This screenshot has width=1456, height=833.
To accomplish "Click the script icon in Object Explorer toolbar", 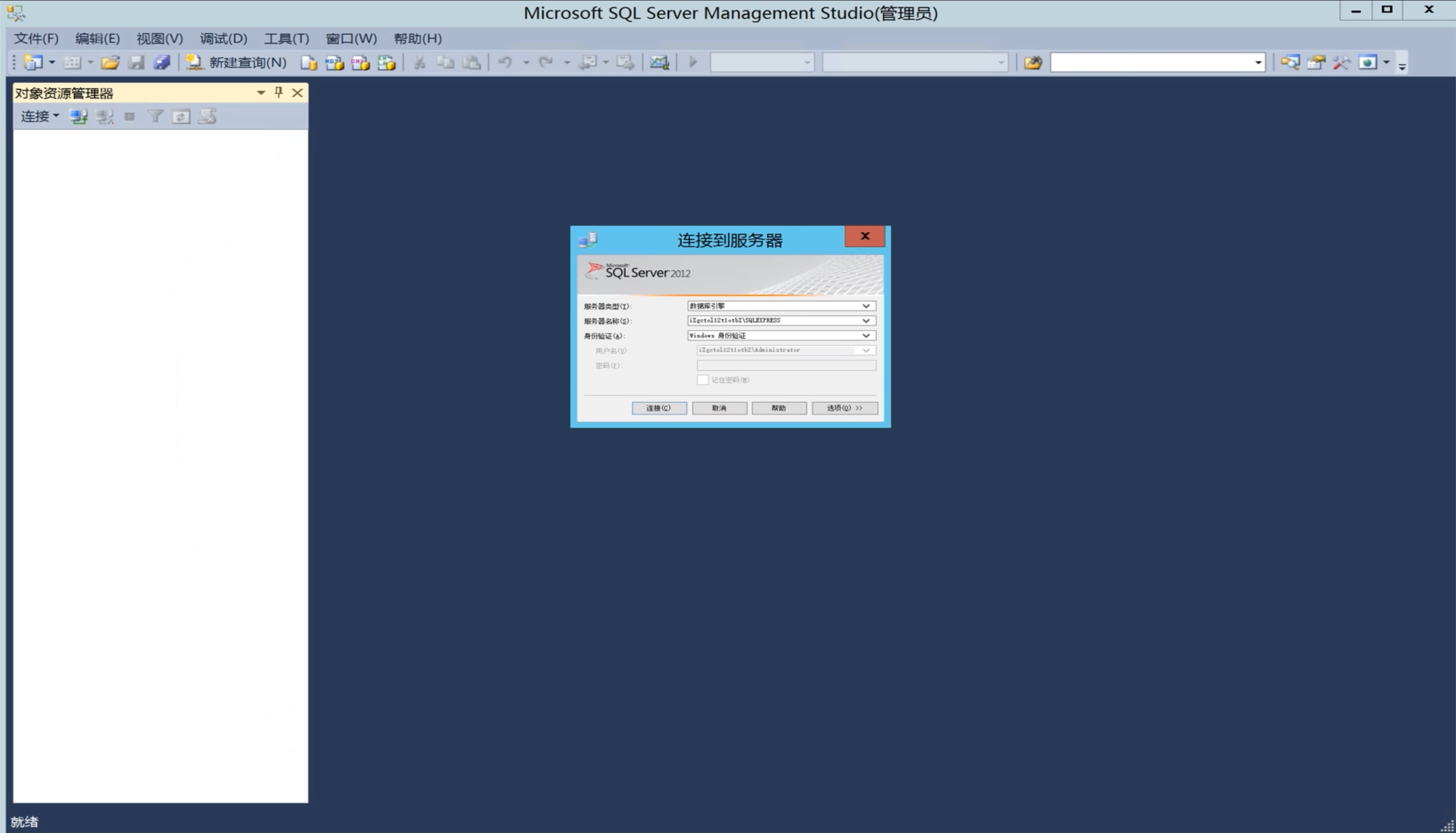I will (x=207, y=117).
